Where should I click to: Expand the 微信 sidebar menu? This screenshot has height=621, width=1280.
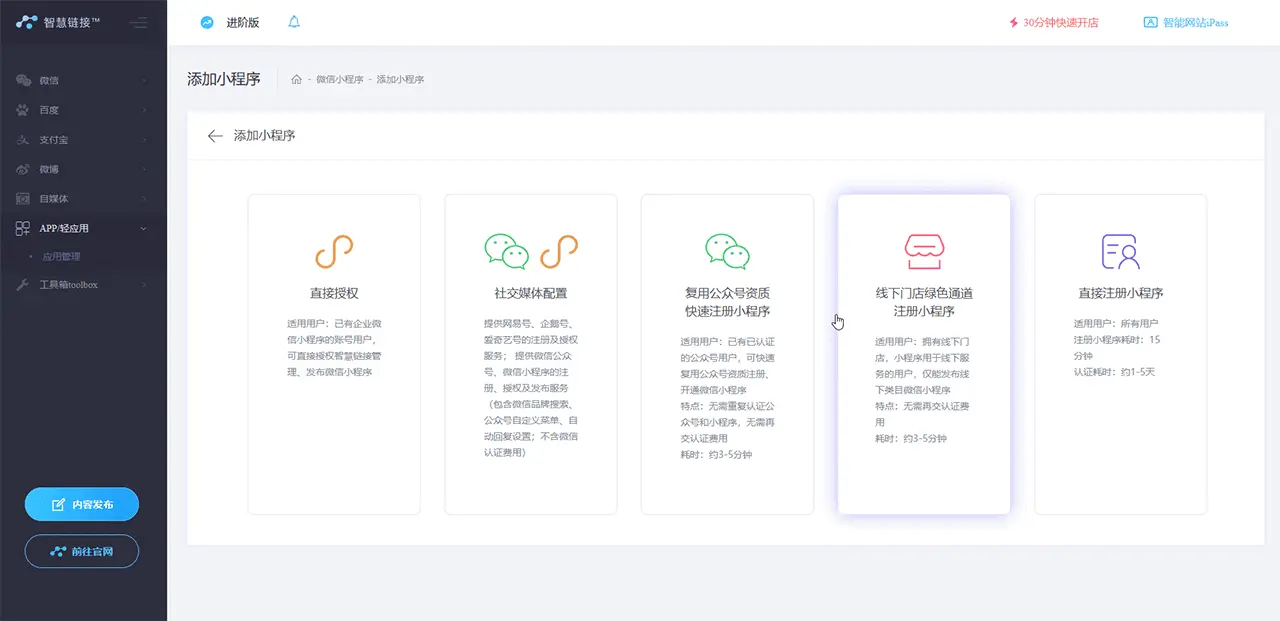[82, 80]
